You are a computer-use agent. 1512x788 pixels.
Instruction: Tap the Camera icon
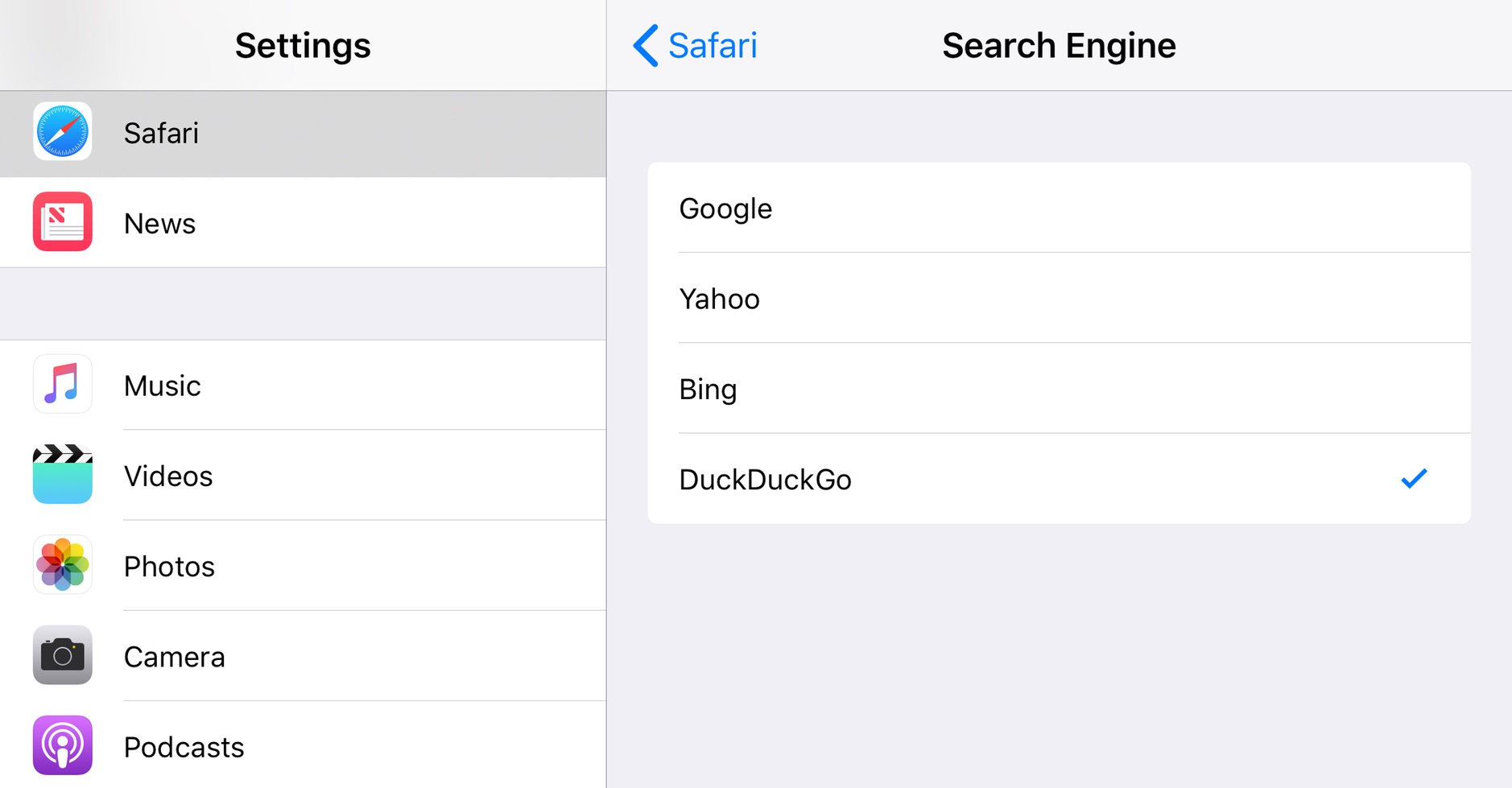pos(63,655)
